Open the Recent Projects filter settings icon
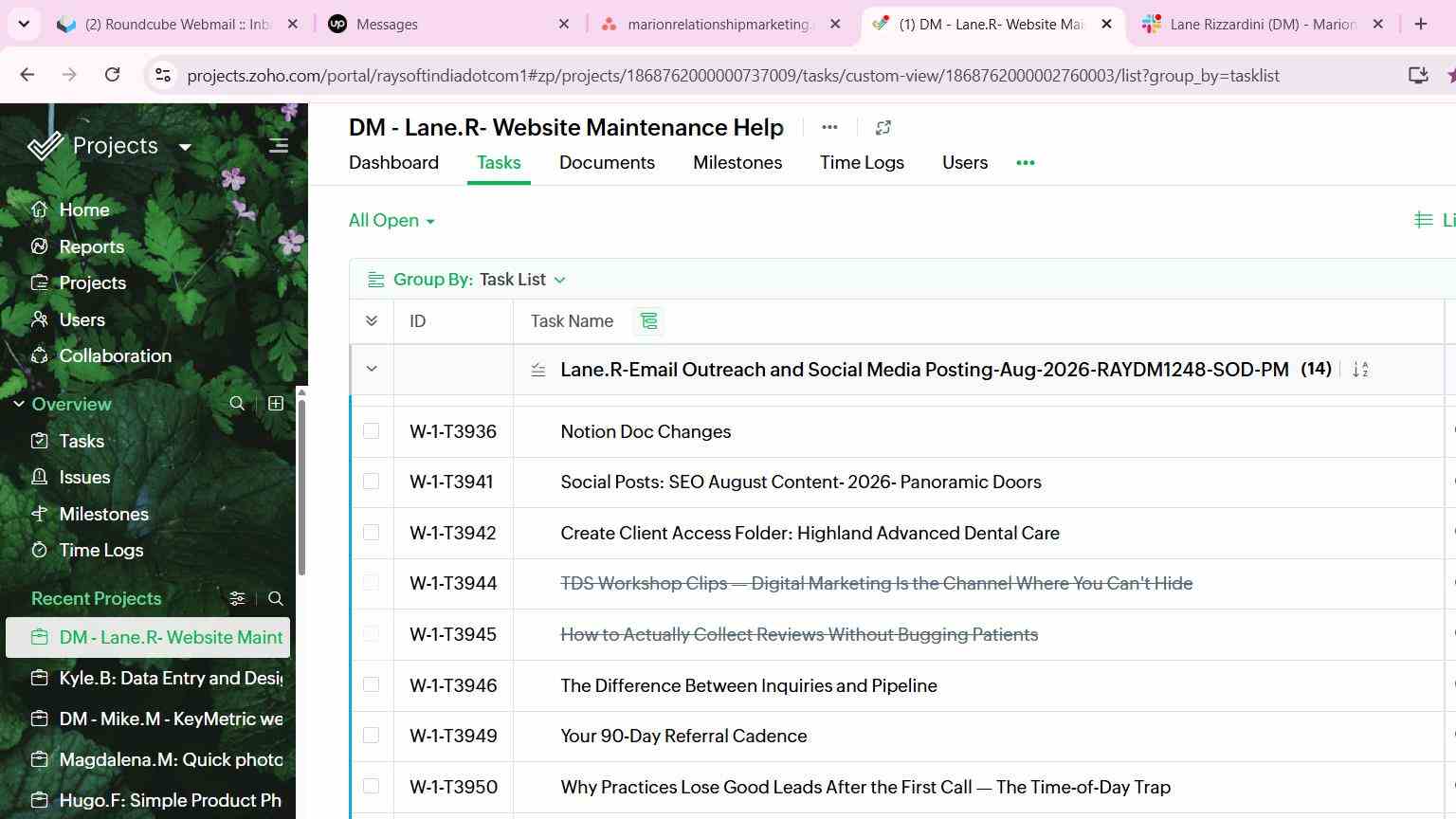Viewport: 1456px width, 819px height. (237, 598)
